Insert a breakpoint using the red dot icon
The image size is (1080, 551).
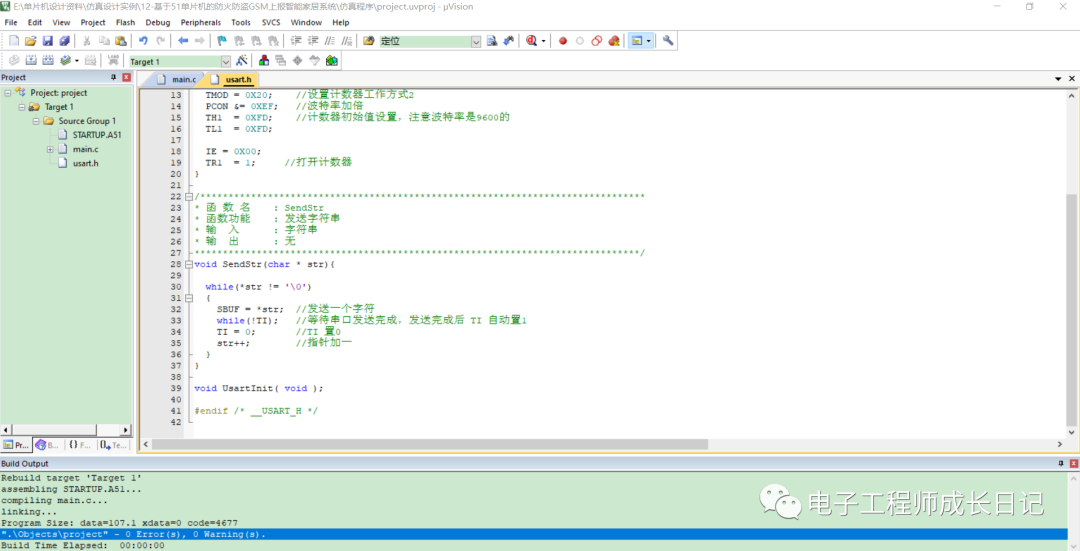point(563,41)
